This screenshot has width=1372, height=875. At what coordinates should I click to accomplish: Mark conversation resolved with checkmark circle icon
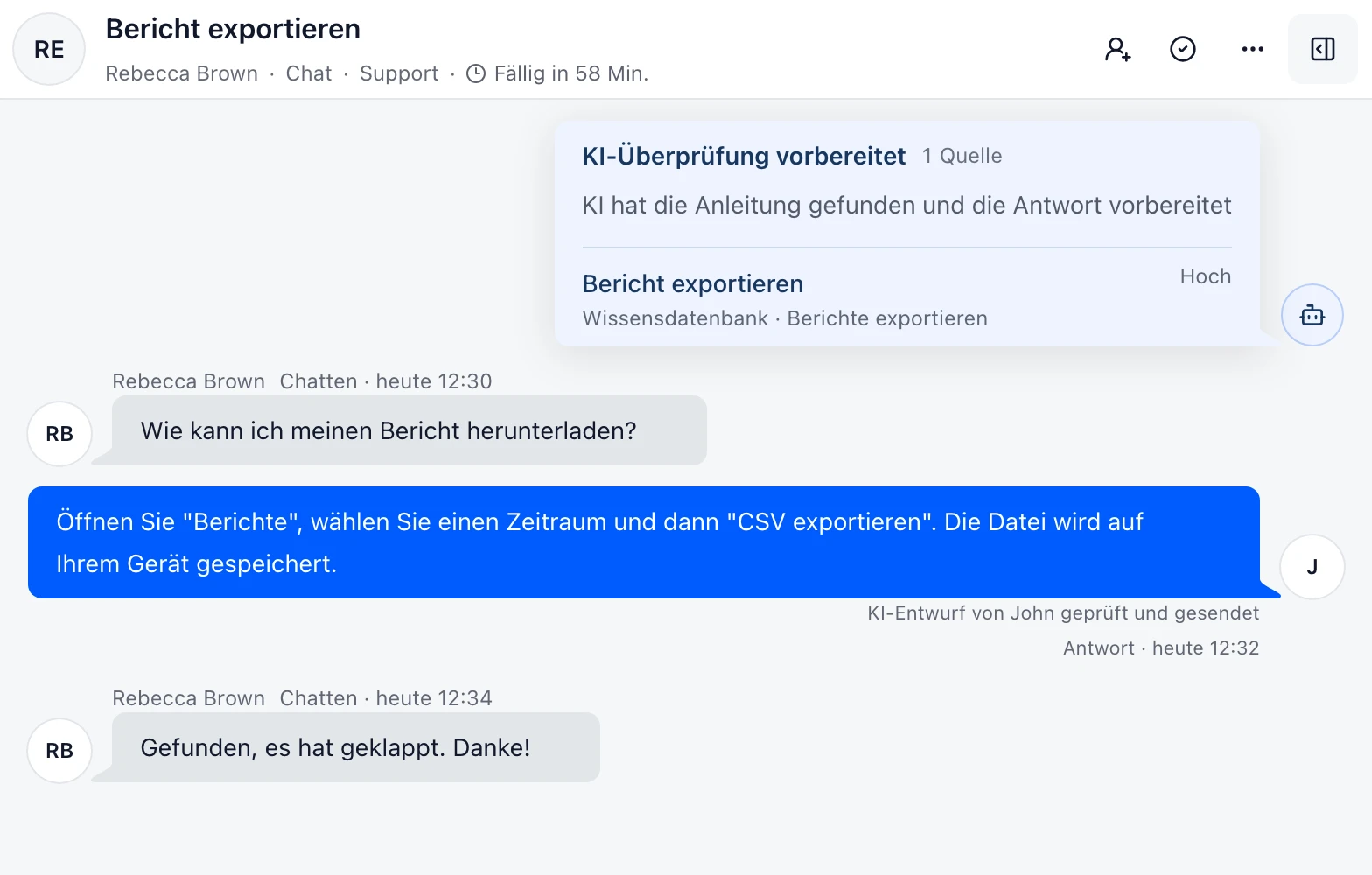[1183, 49]
